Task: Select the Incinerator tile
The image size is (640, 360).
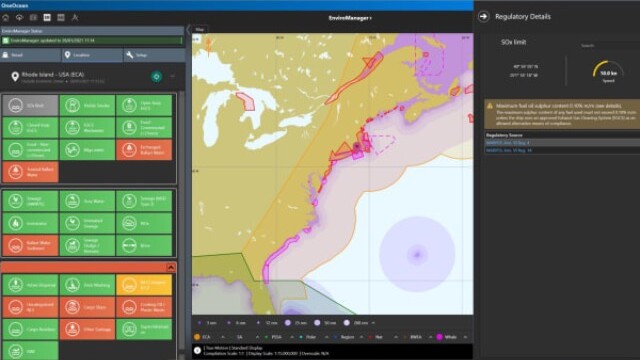Action: point(30,223)
